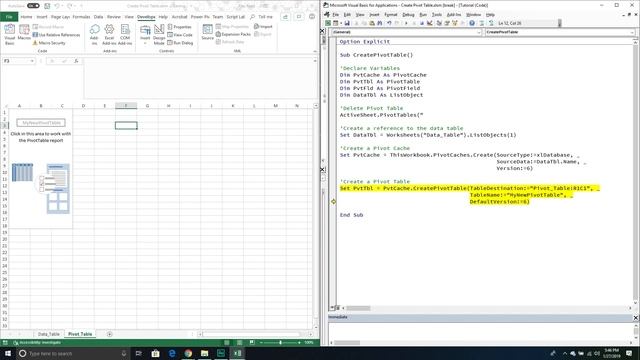Switch to Page Layout view in status bar

click(240, 342)
